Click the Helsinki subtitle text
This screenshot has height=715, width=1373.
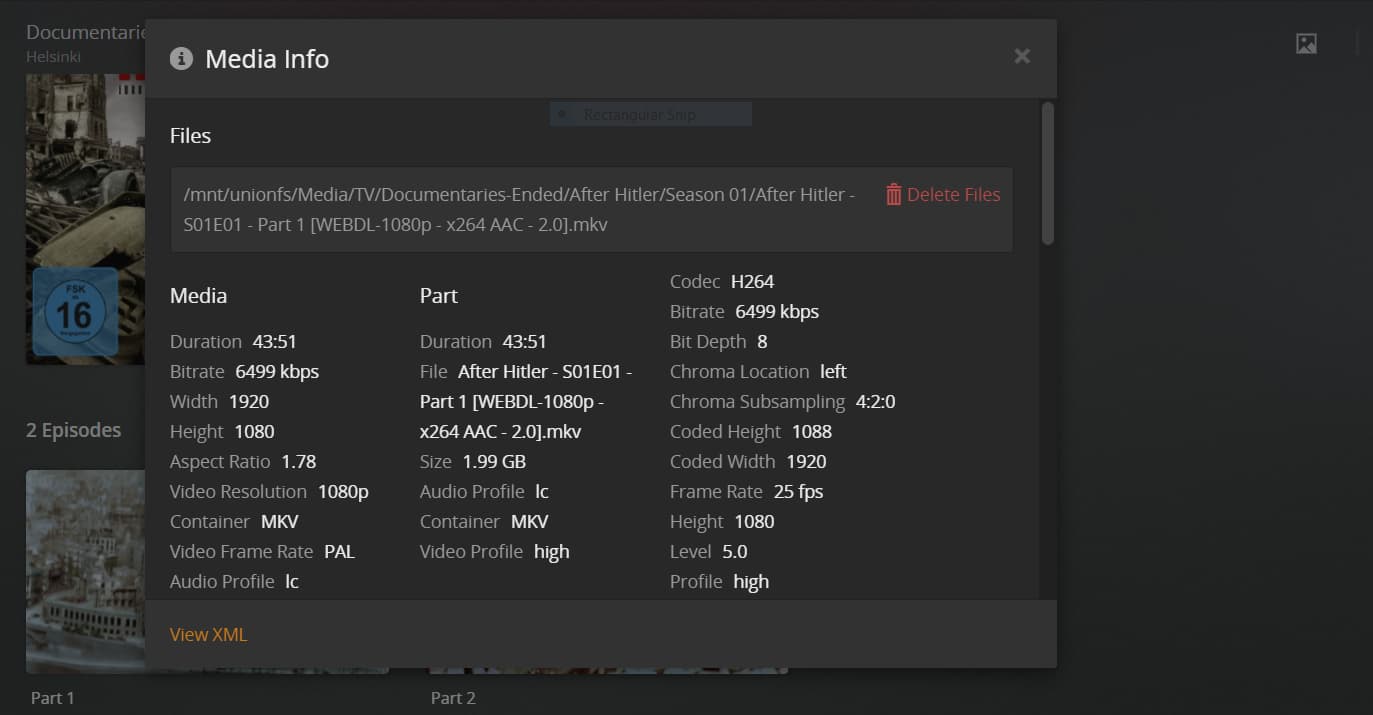tap(53, 57)
